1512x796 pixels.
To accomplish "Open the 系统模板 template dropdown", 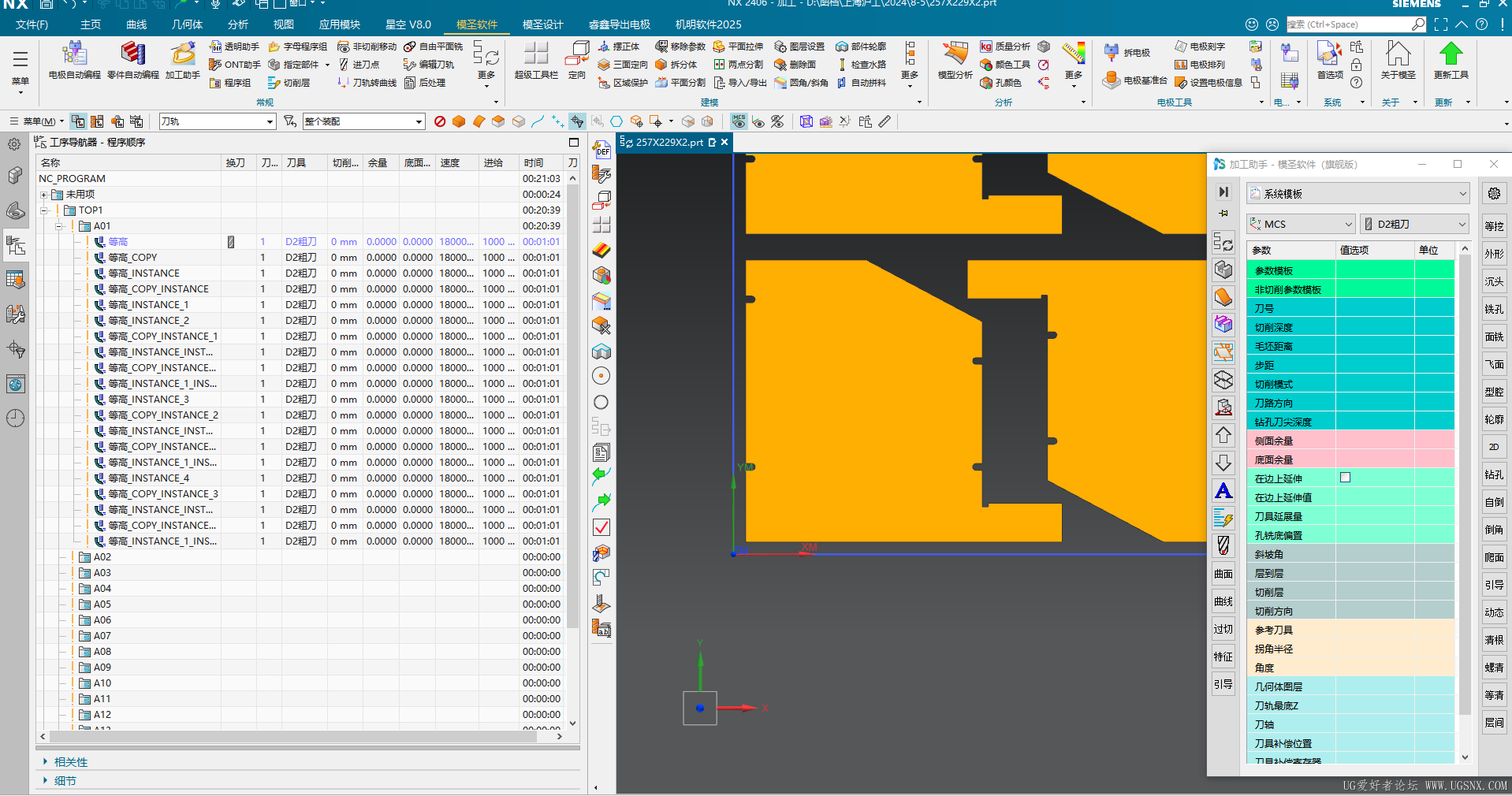I will 1358,193.
